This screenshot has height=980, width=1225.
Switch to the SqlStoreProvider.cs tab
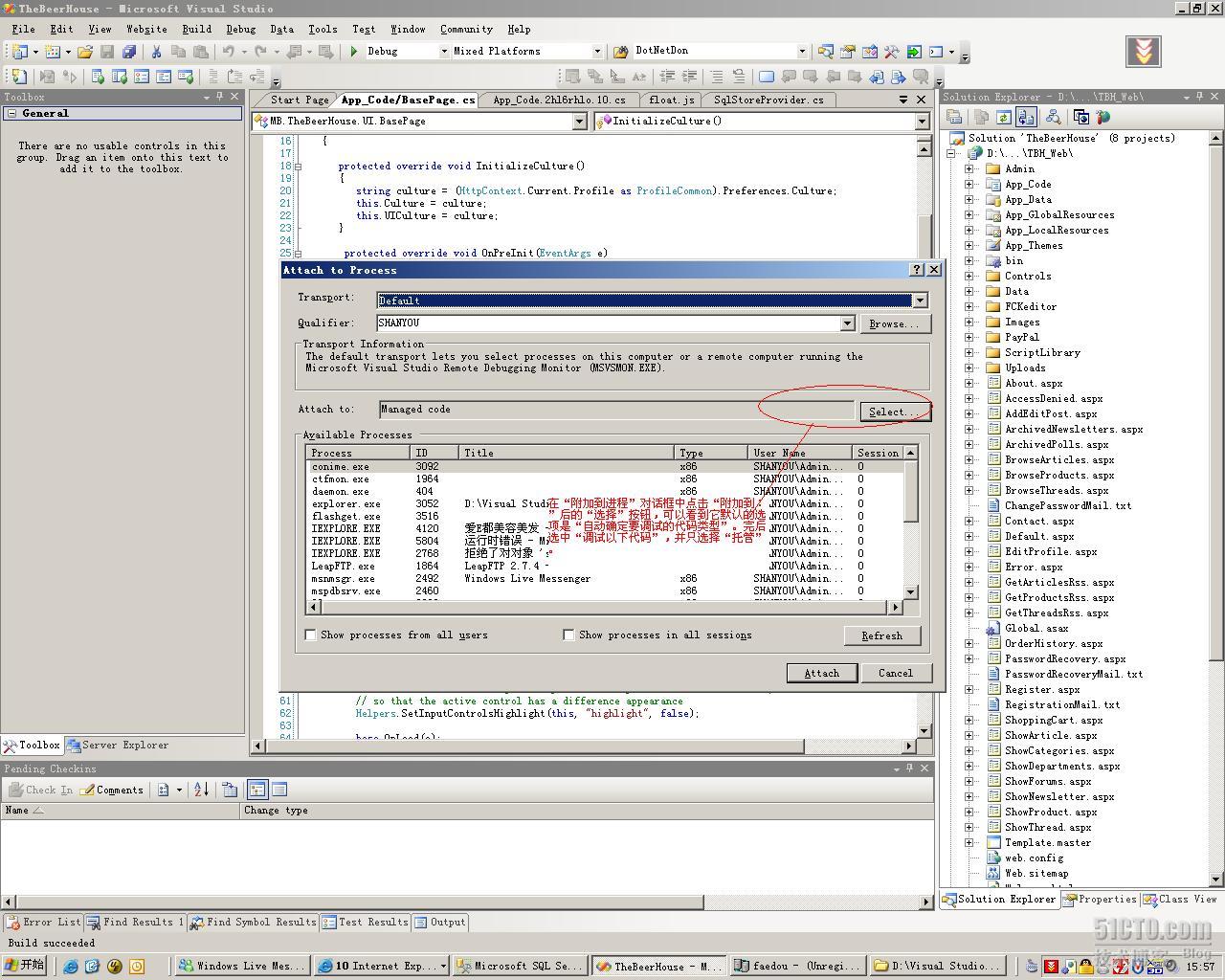[x=768, y=100]
